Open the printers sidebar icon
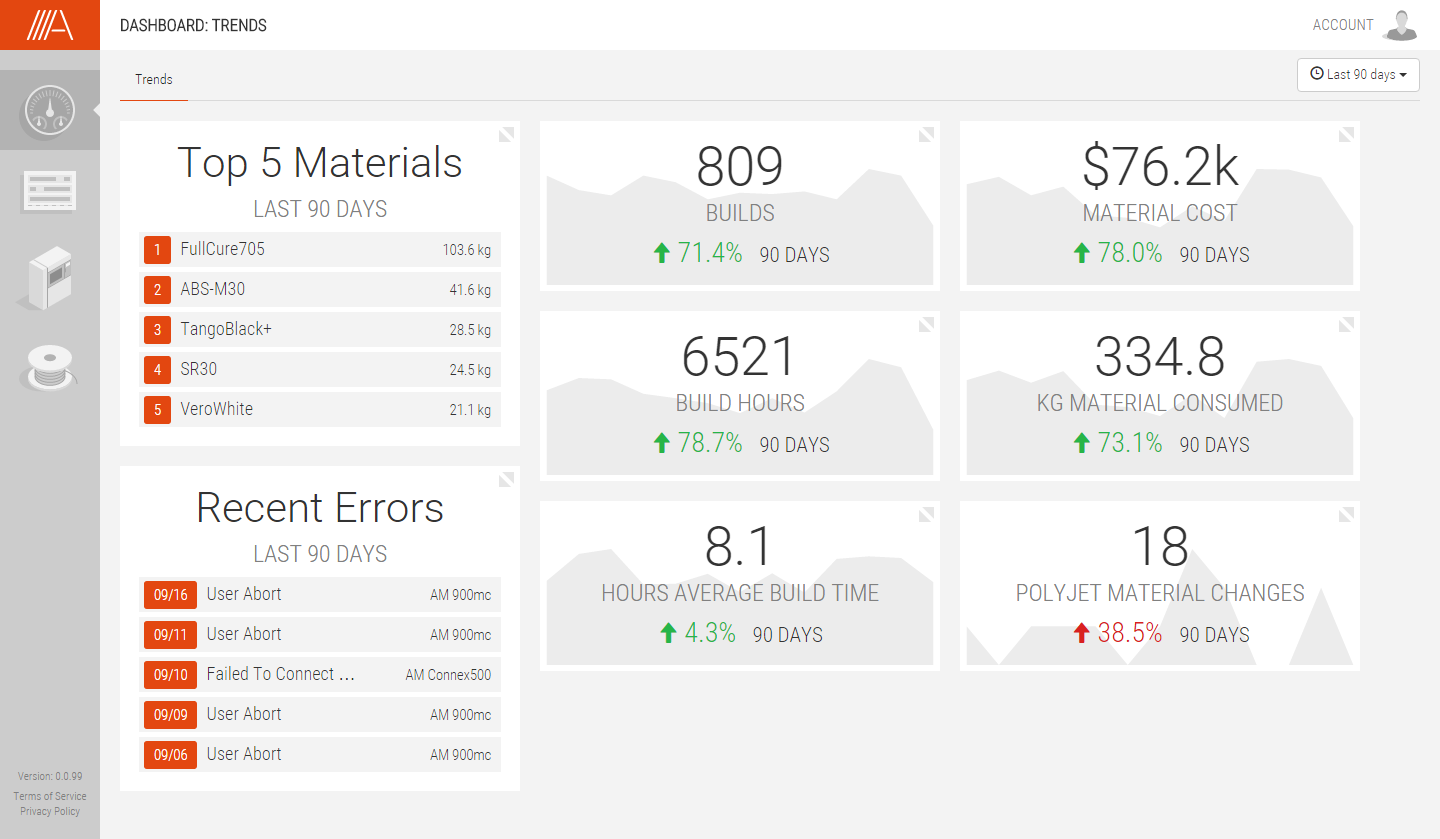 (x=47, y=277)
